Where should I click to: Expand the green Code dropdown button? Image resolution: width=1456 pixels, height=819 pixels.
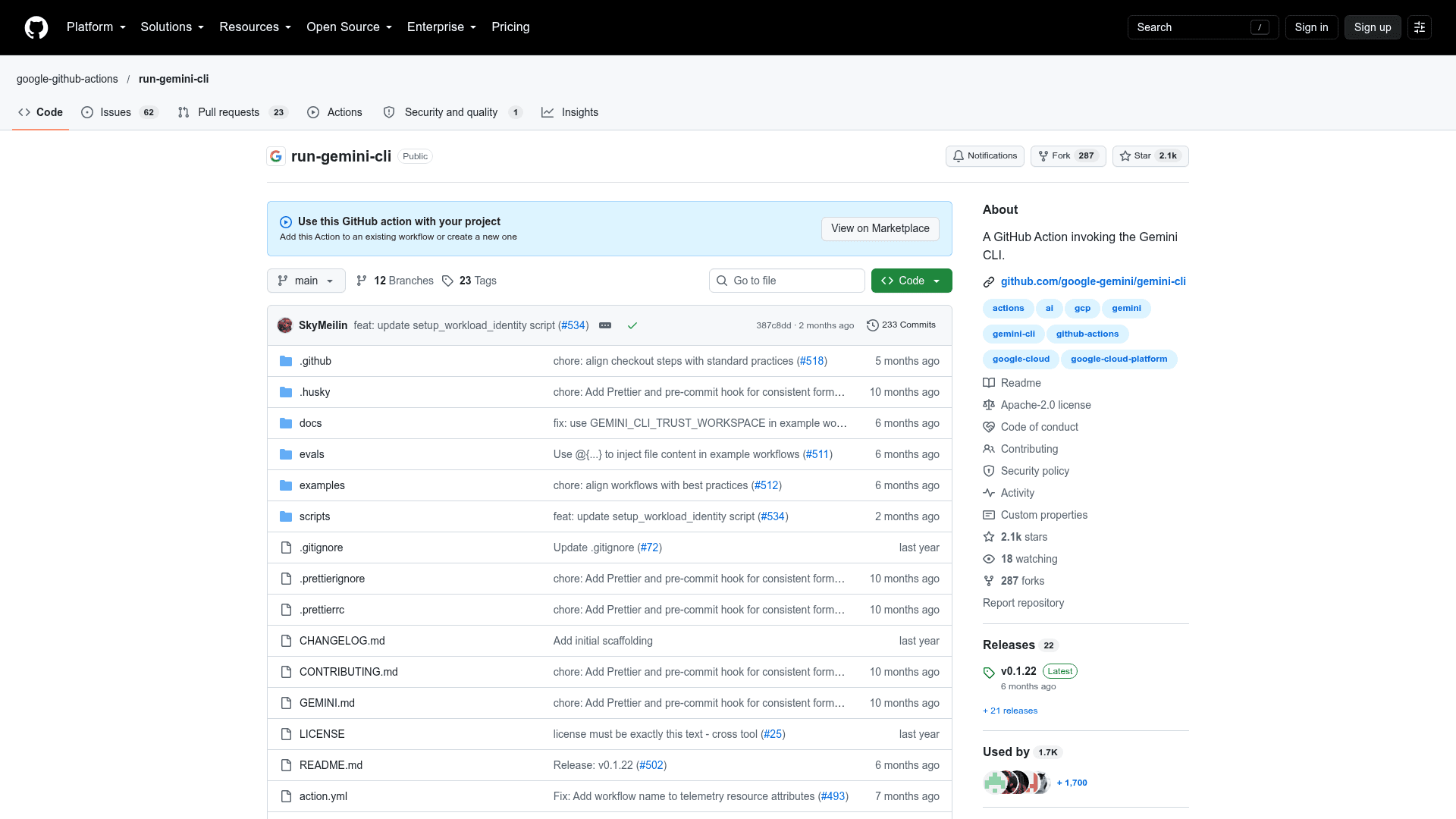912,281
